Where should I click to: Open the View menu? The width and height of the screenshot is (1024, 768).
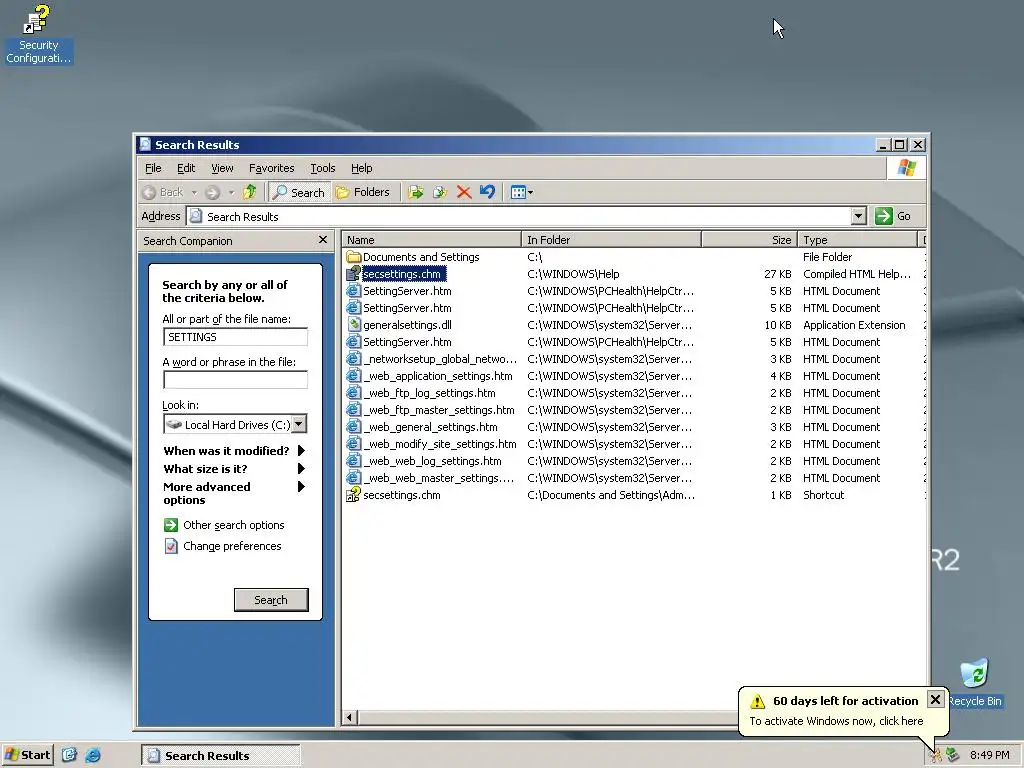(x=222, y=168)
